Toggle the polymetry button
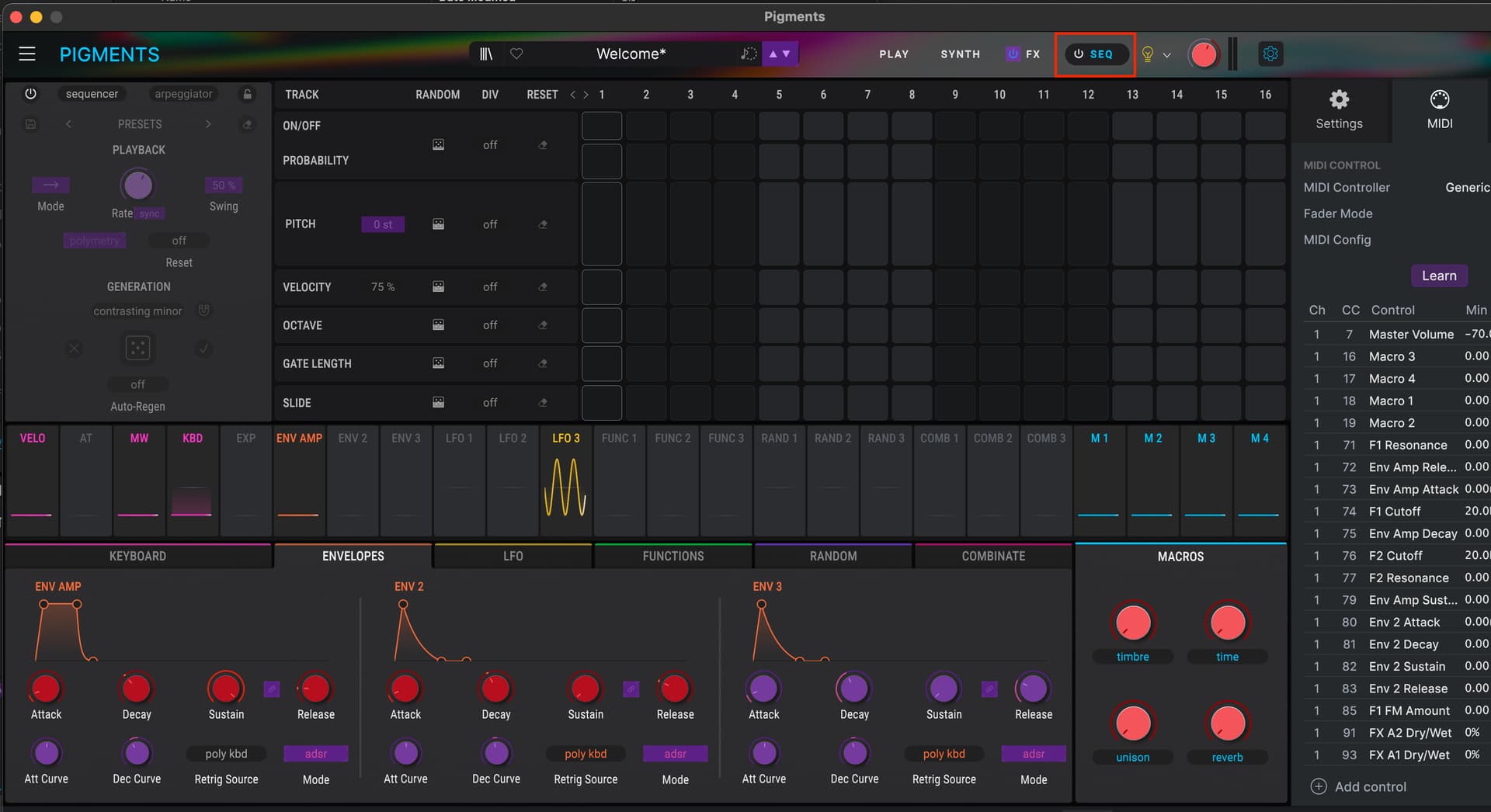 [94, 241]
